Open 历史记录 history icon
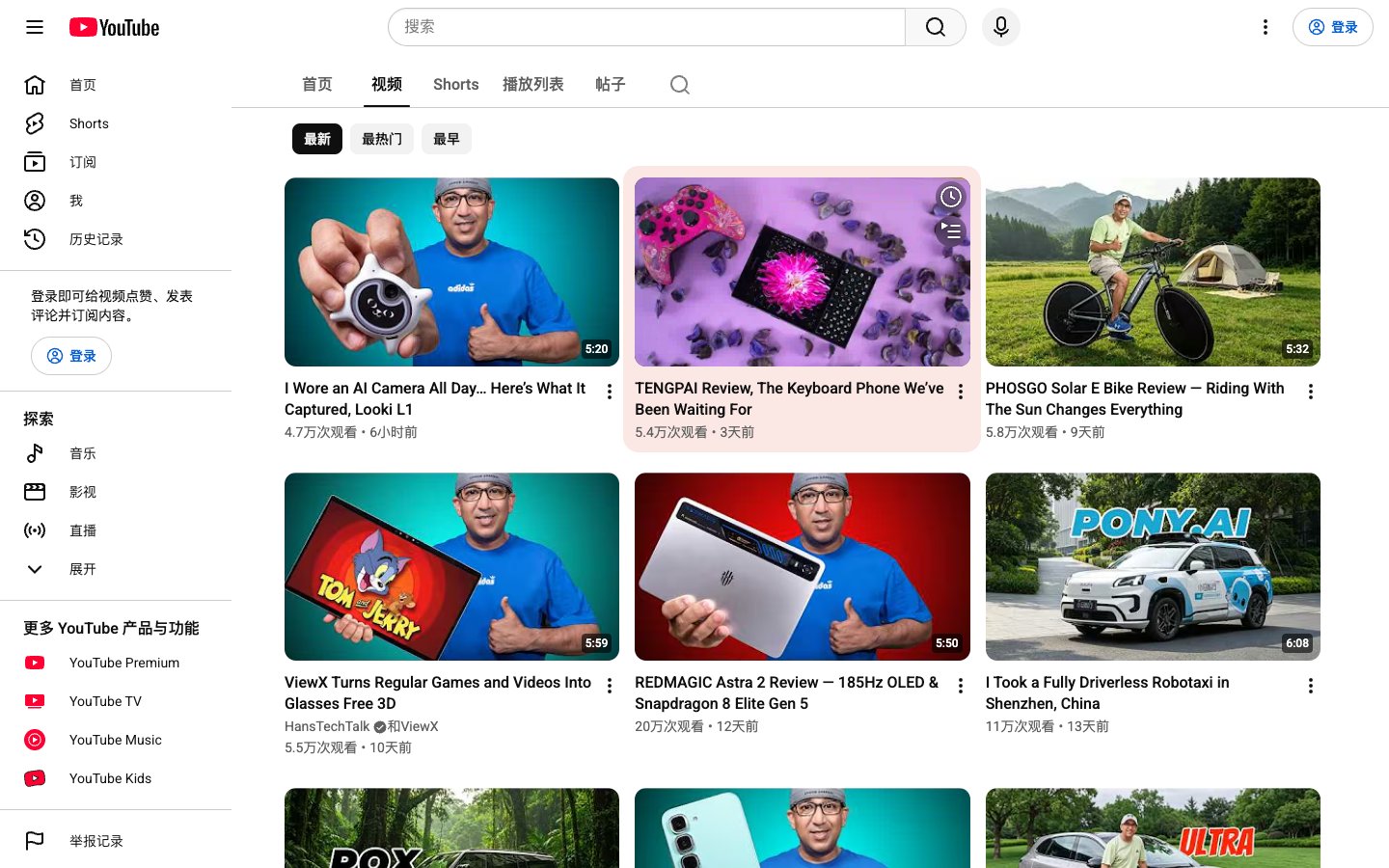The height and width of the screenshot is (868, 1389). click(x=35, y=239)
